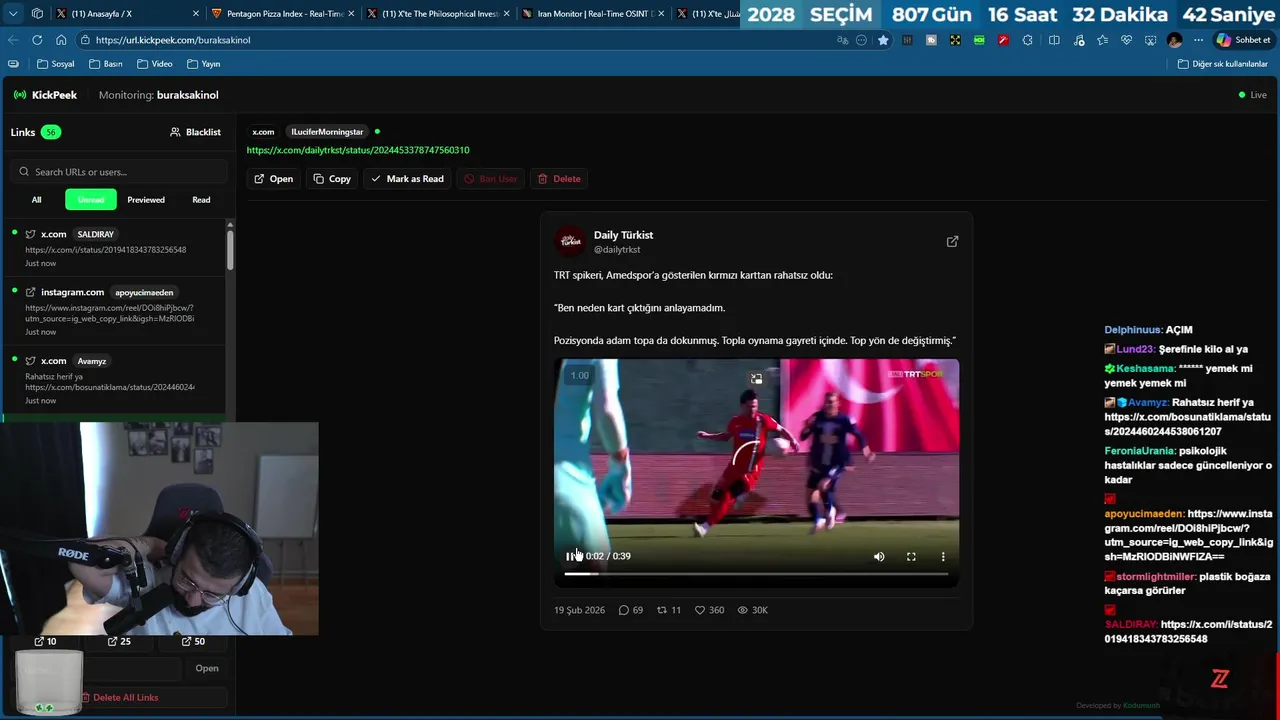This screenshot has width=1280, height=720.
Task: Click the Ban User button
Action: [x=491, y=179]
